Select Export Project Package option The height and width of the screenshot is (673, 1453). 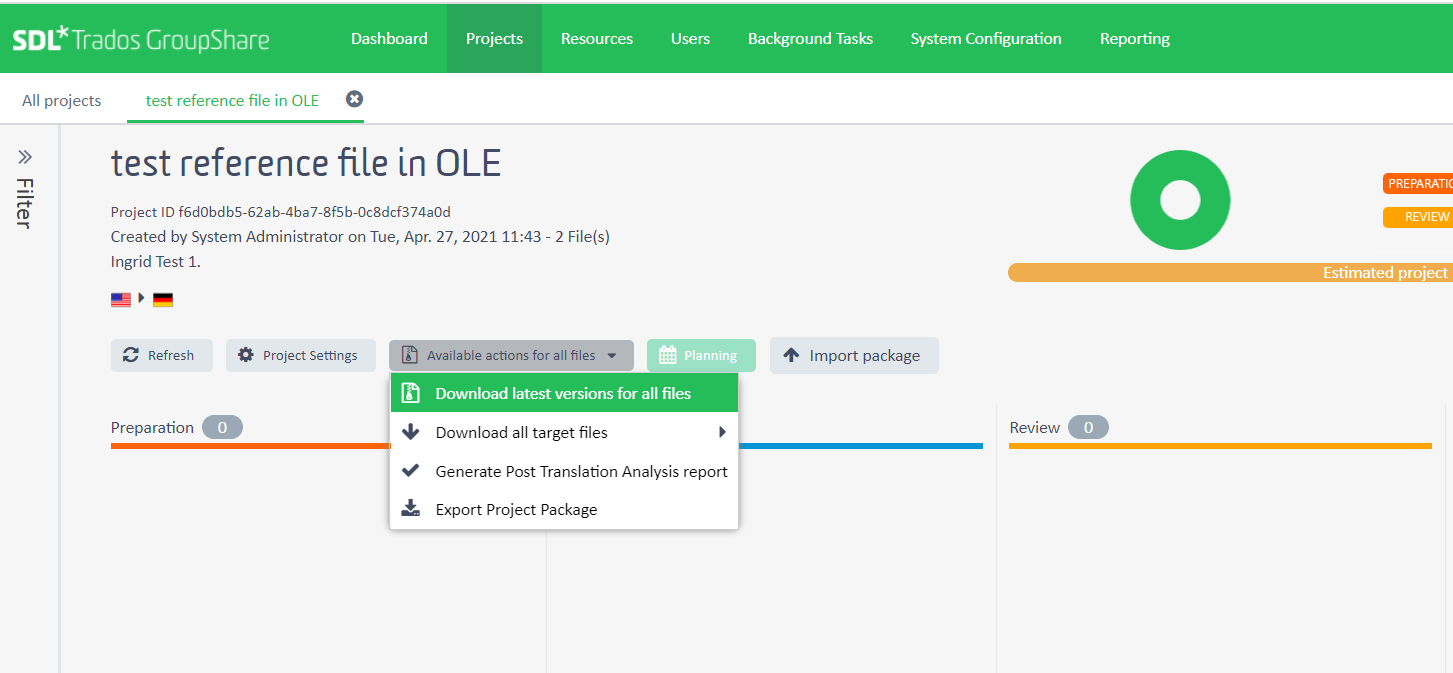516,509
